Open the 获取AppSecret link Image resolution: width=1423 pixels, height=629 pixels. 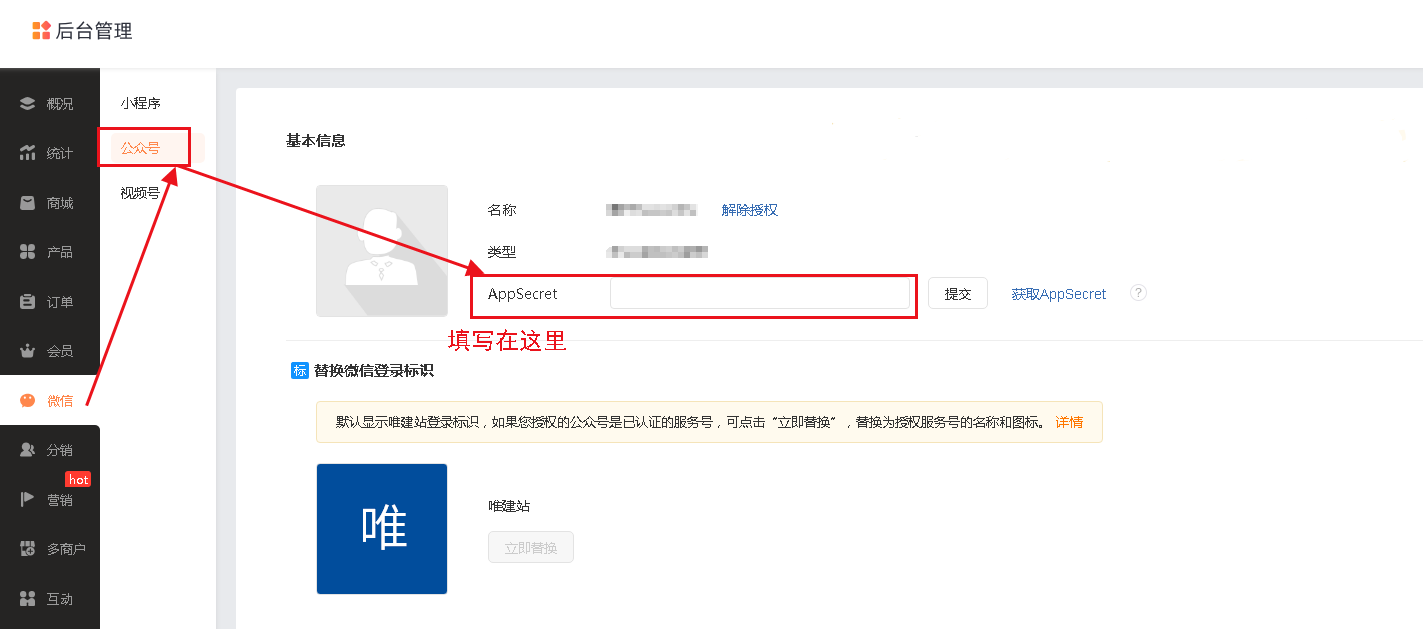pyautogui.click(x=1059, y=294)
